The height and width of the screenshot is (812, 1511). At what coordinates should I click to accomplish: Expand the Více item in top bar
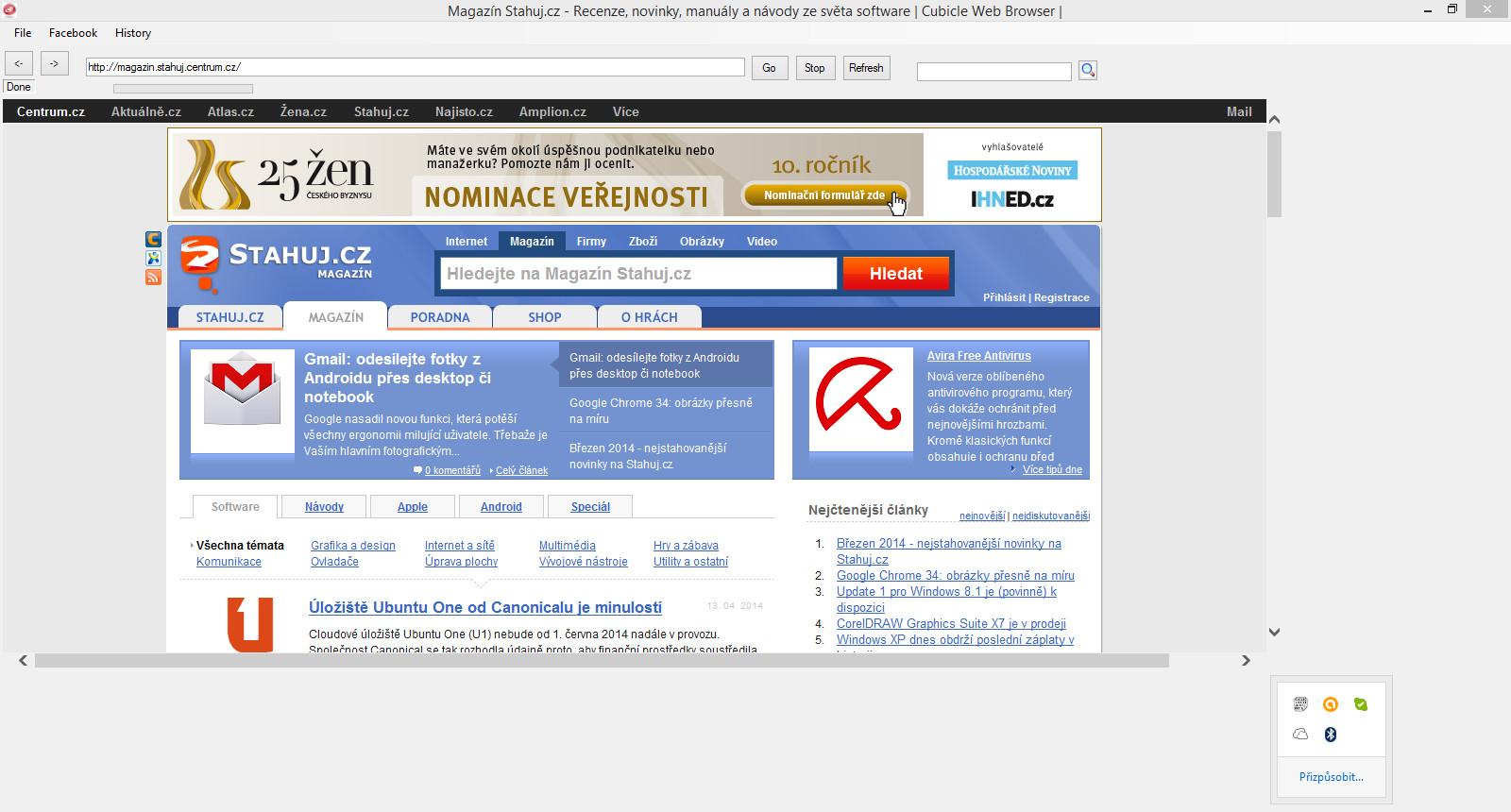tap(626, 111)
